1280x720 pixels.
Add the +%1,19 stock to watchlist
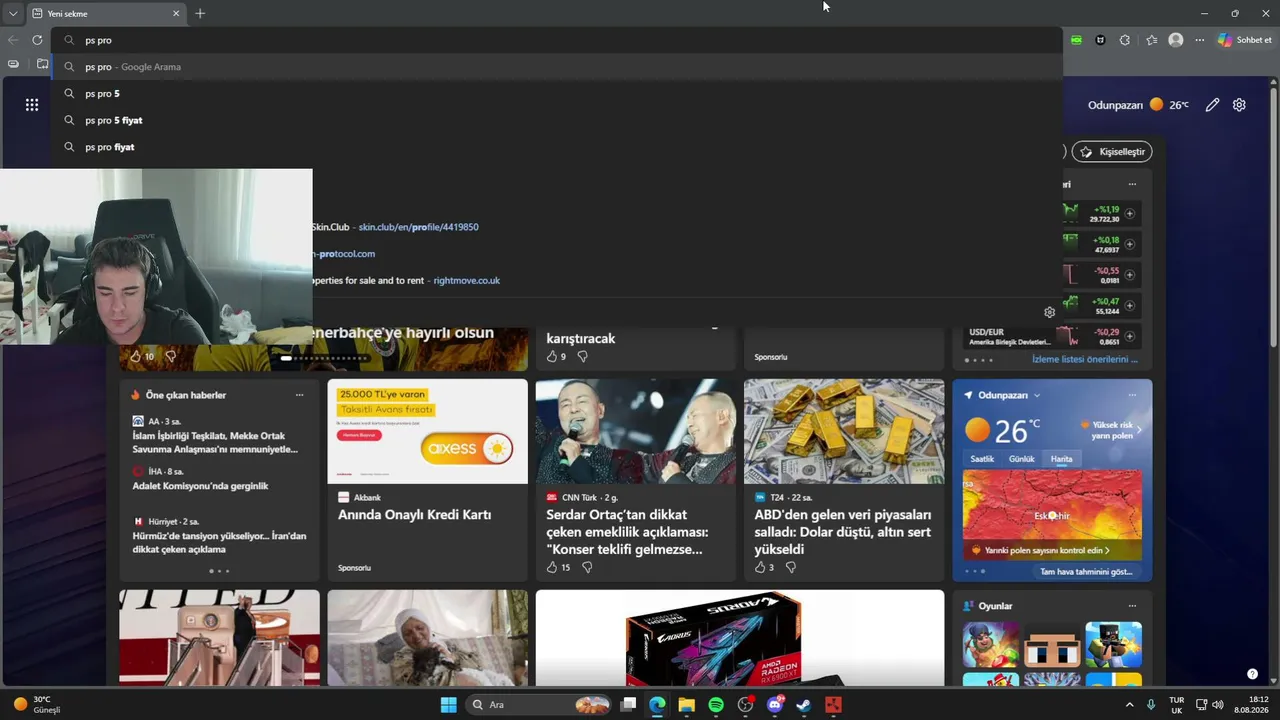[x=1130, y=213]
